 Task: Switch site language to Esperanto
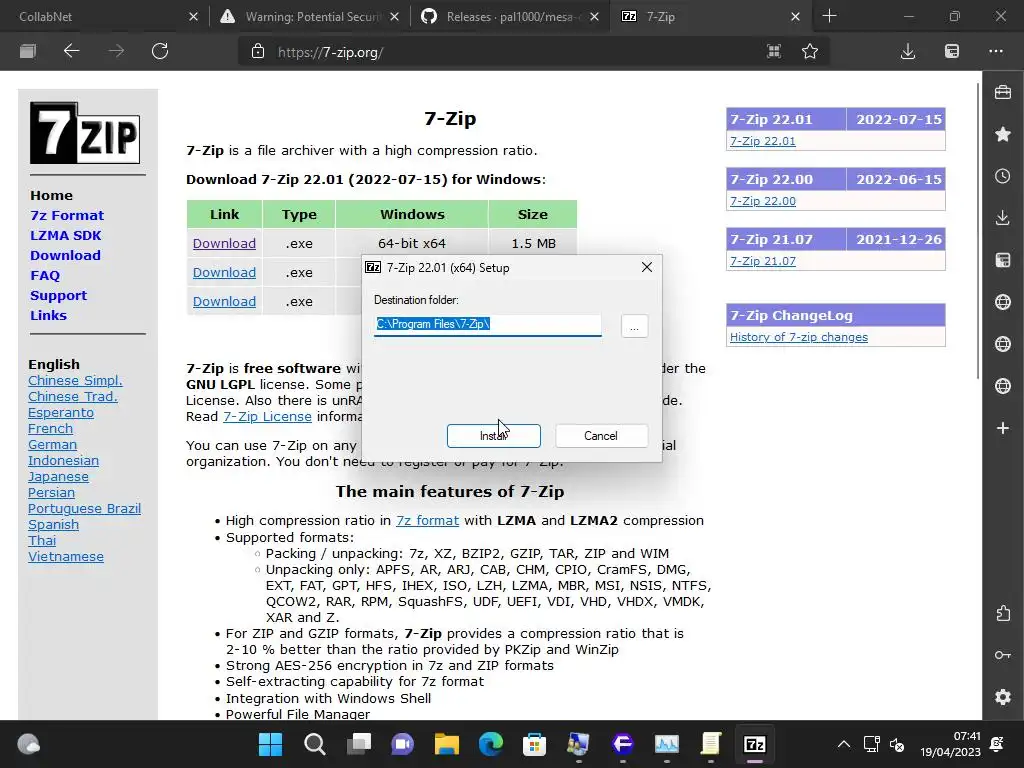pos(61,413)
